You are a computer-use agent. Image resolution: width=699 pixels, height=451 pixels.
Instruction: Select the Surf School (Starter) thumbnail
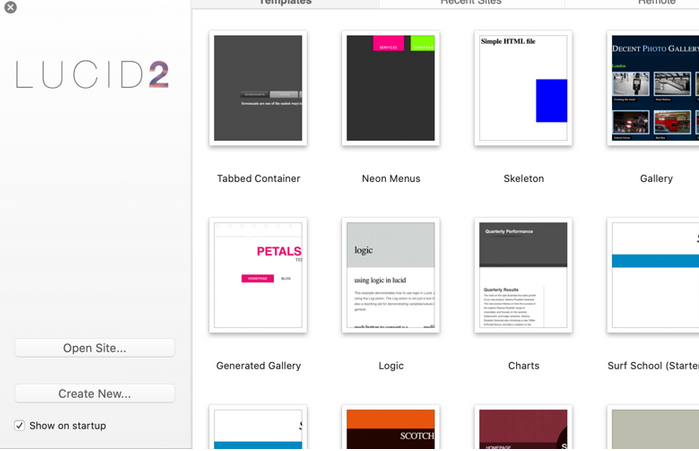(653, 275)
